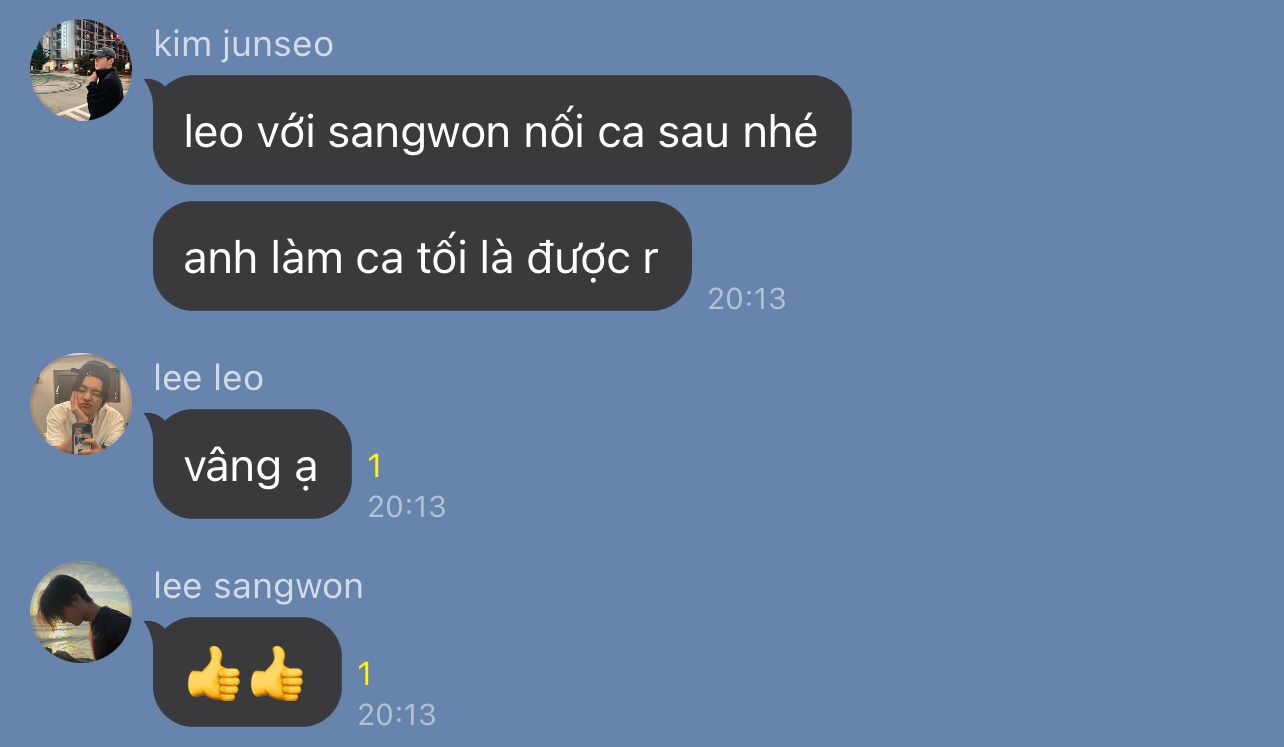
Task: Click the first thumbs-up emoji
Action: point(214,672)
